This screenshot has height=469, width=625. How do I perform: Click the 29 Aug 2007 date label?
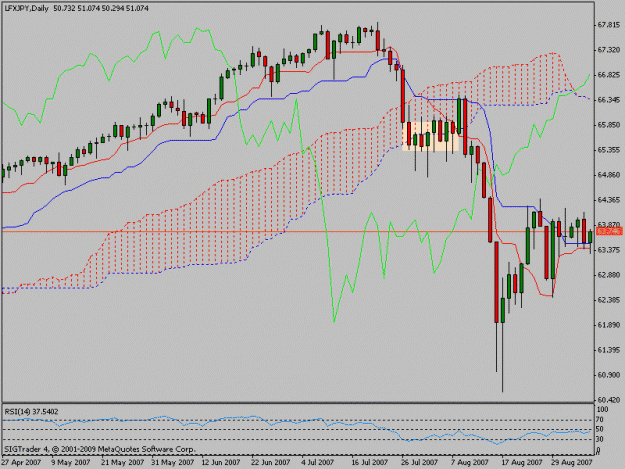click(x=572, y=463)
